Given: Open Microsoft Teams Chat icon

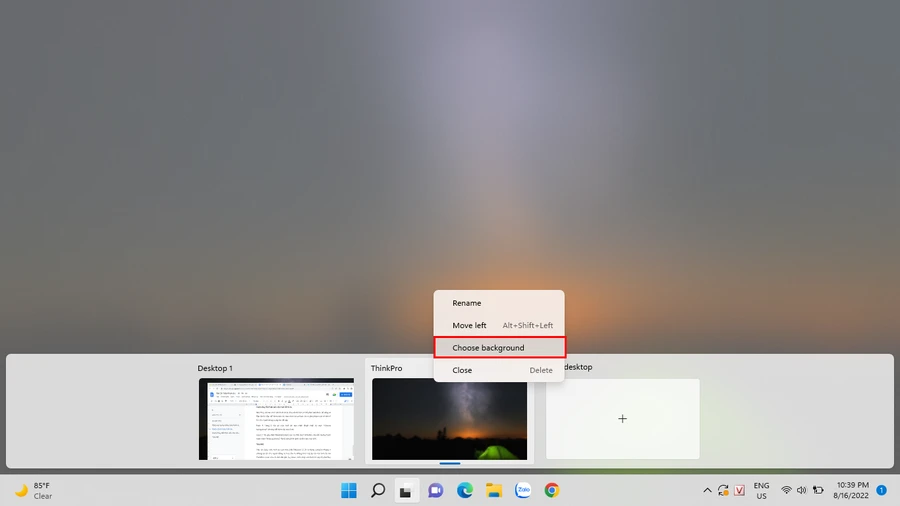Looking at the screenshot, I should click(436, 491).
